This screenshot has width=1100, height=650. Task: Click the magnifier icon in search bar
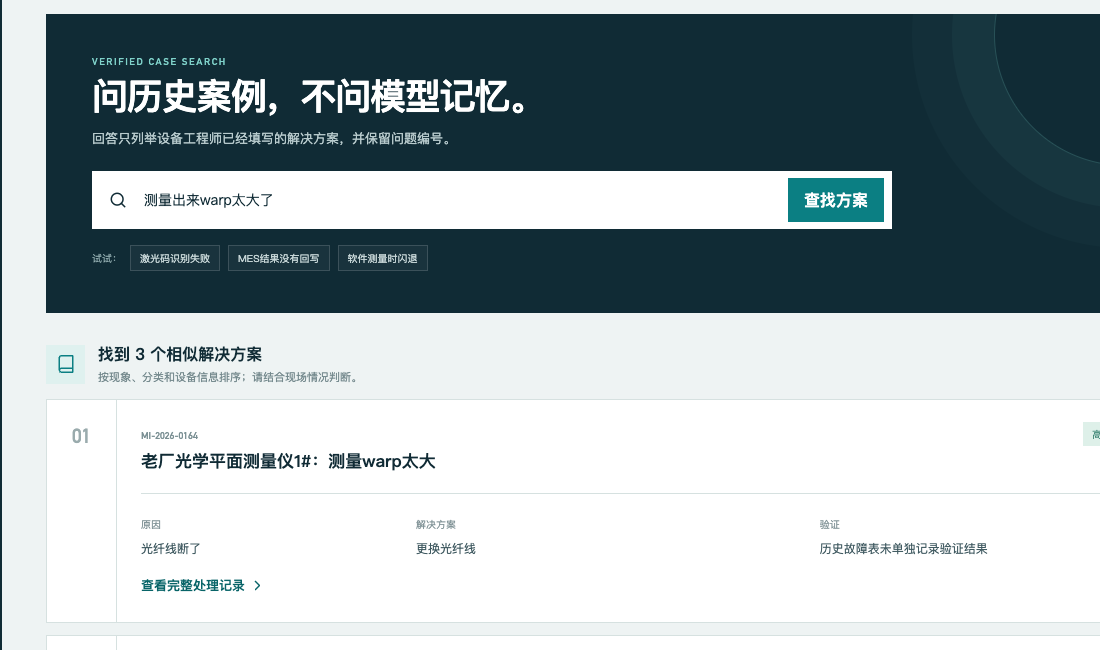click(x=118, y=200)
